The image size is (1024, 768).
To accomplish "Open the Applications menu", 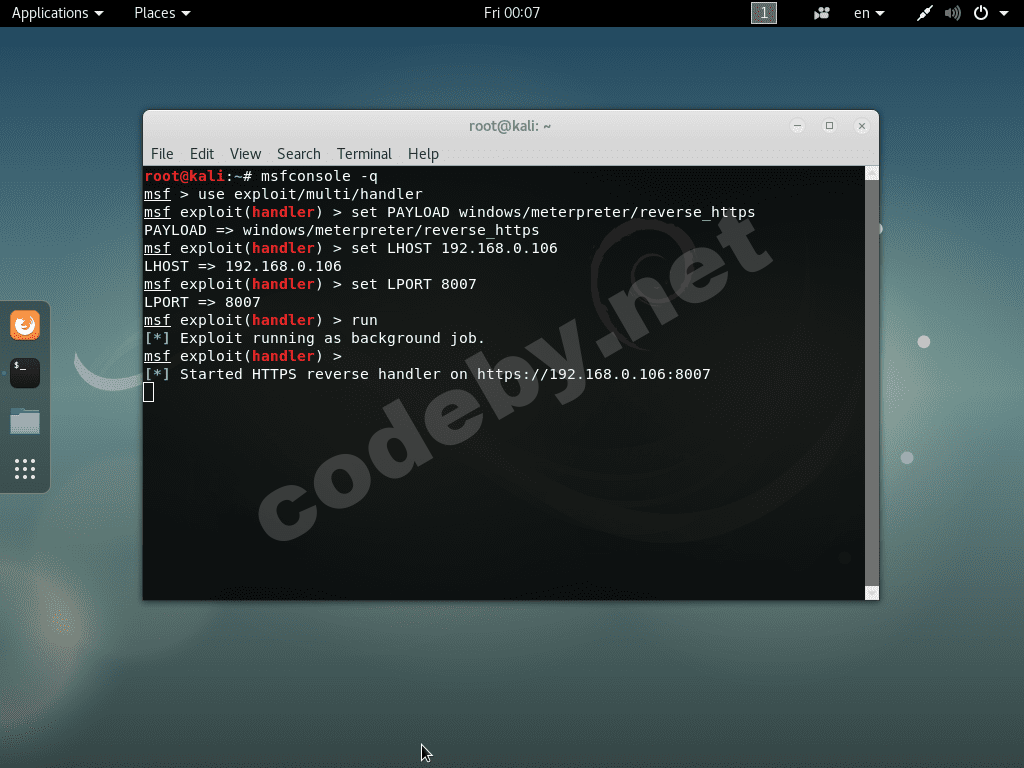I will [x=57, y=13].
